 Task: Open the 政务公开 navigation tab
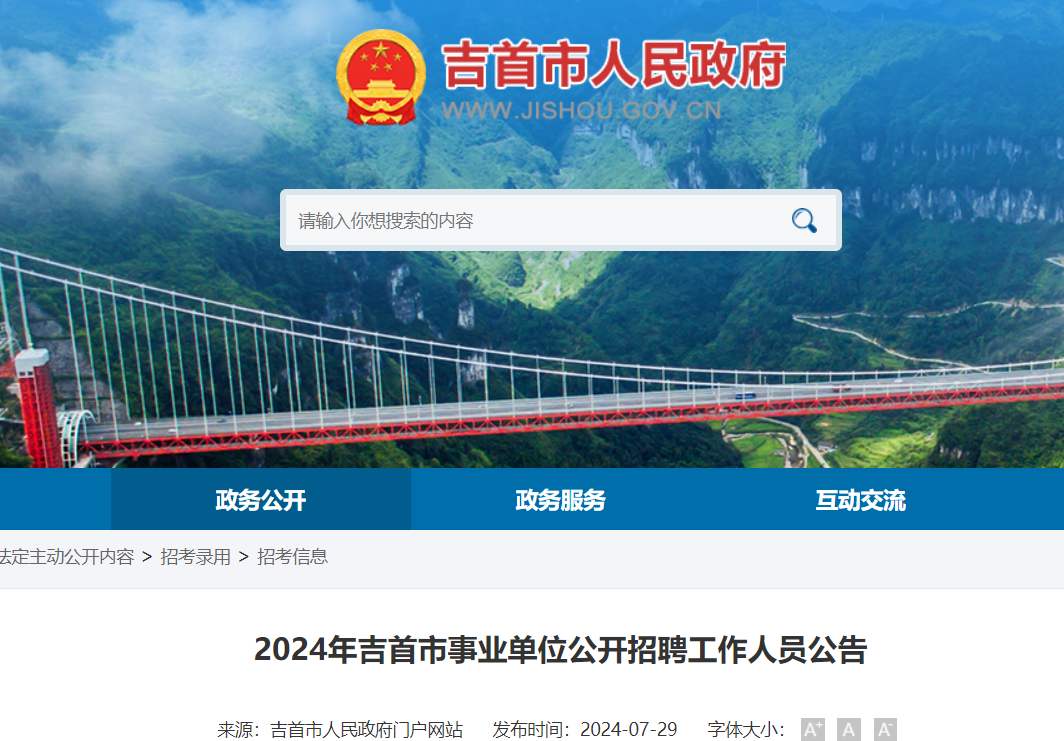point(261,499)
